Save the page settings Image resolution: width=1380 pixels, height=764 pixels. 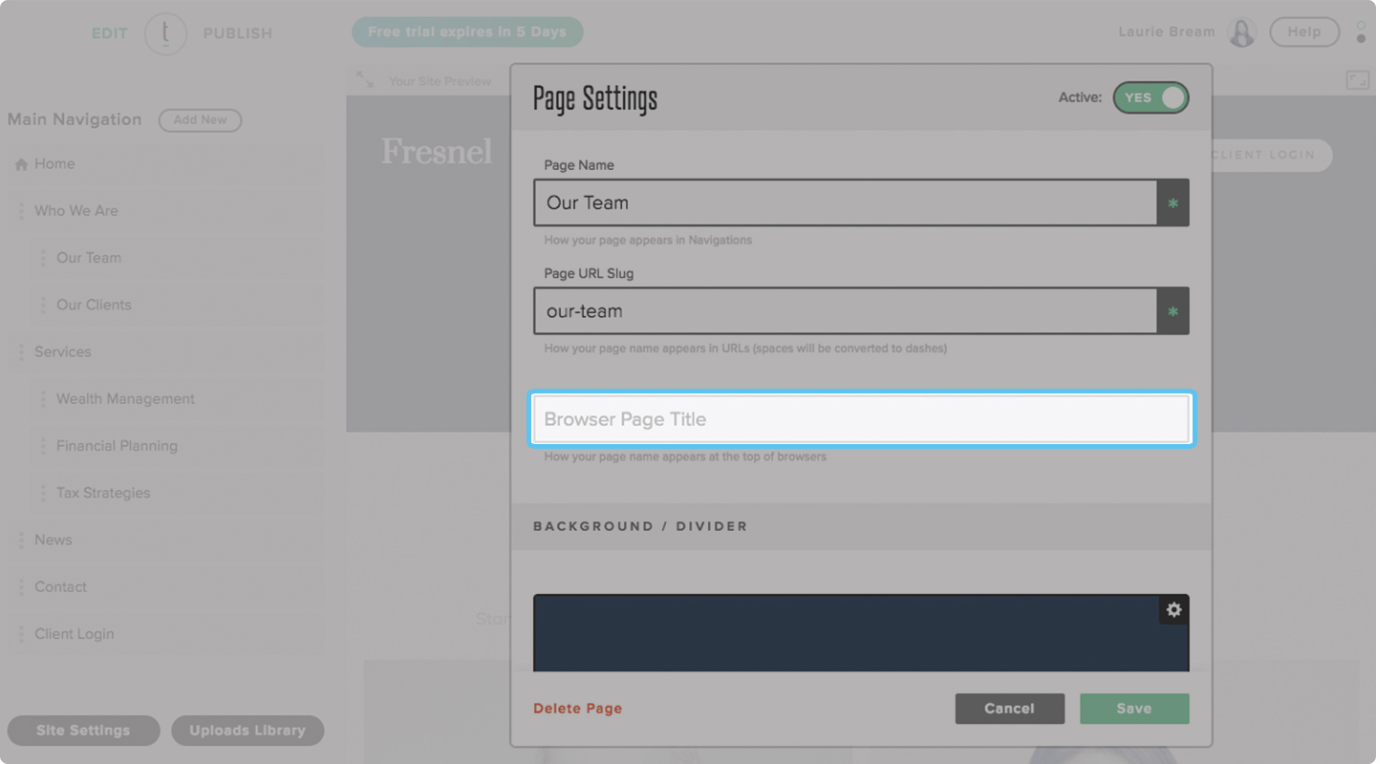click(x=1133, y=708)
